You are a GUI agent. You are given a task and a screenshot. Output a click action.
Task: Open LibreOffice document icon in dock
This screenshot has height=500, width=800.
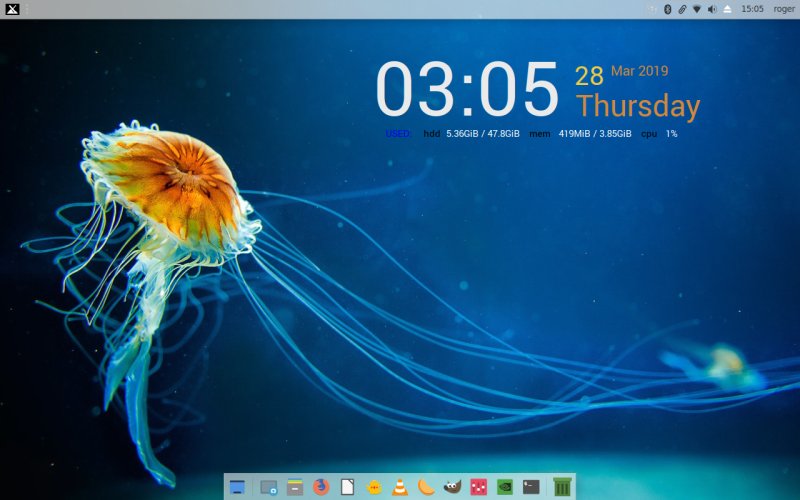pyautogui.click(x=347, y=487)
